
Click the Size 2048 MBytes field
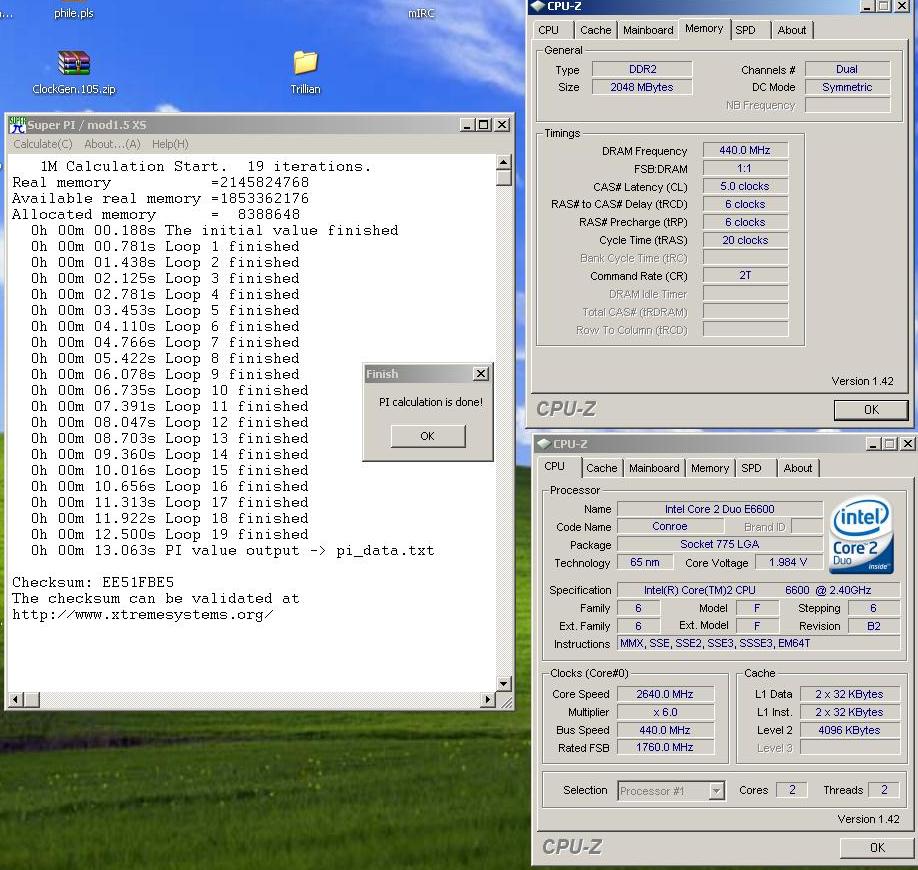coord(642,87)
